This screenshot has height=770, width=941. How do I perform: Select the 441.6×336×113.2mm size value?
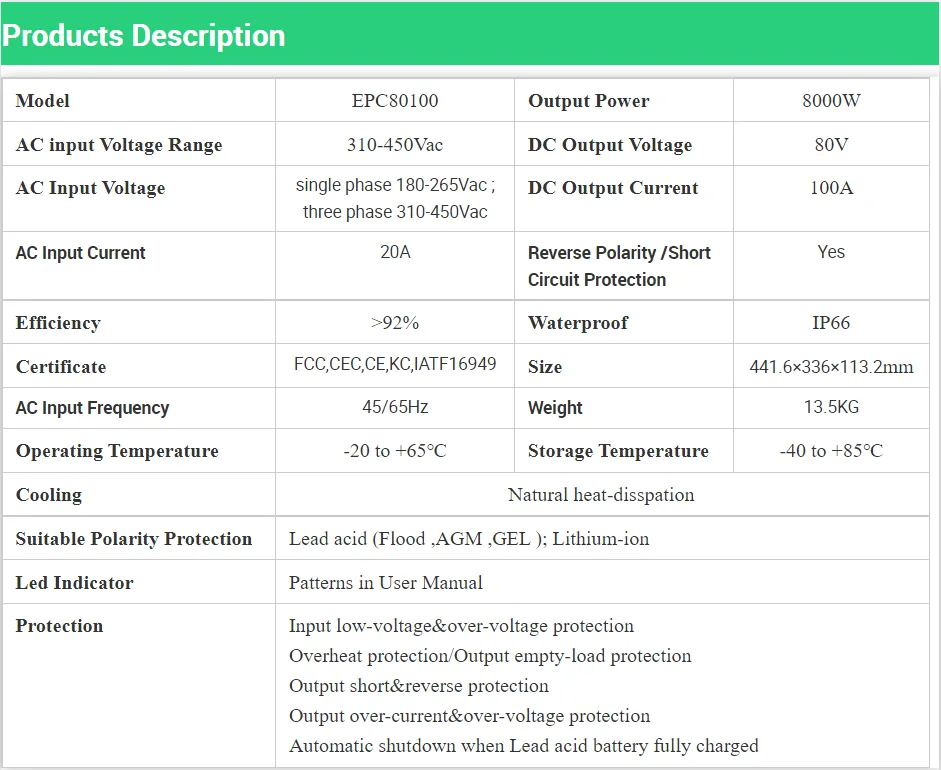[x=831, y=367]
